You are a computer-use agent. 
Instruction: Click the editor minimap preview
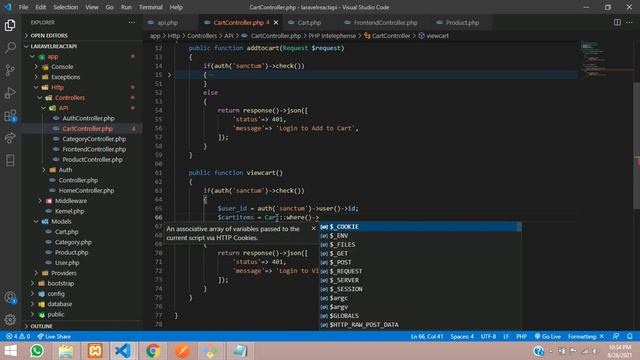click(606, 59)
